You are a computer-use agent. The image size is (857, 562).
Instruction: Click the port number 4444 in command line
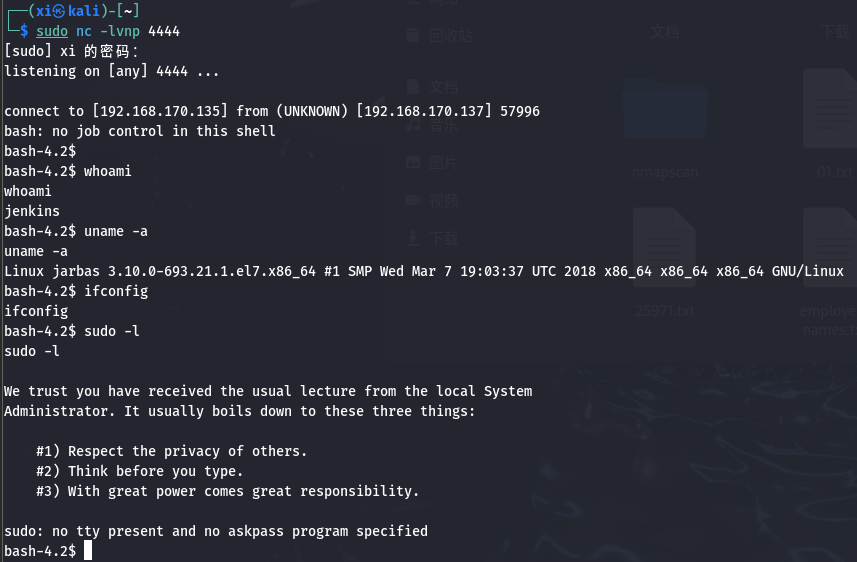(x=164, y=31)
